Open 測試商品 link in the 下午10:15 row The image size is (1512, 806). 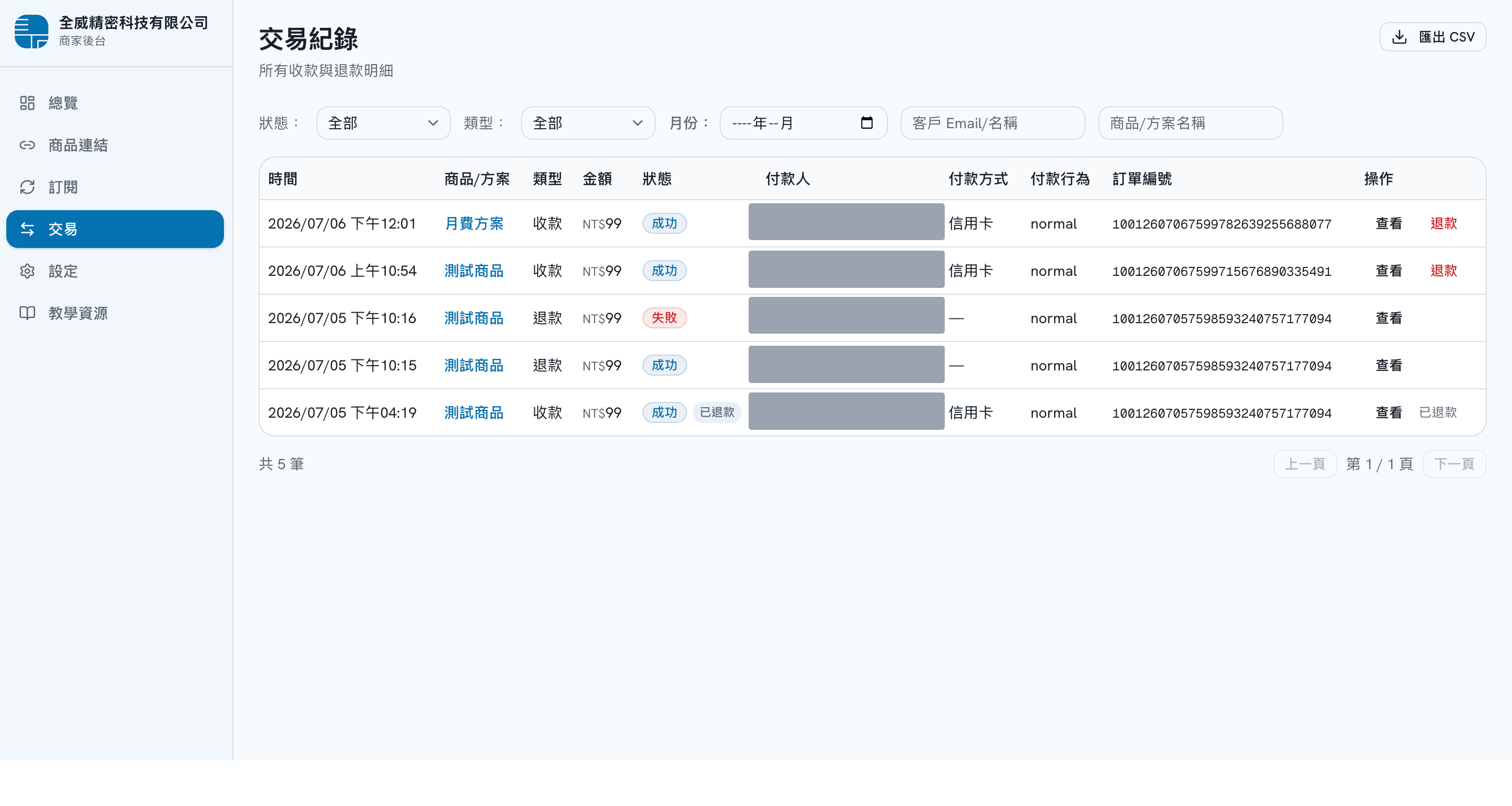(474, 366)
